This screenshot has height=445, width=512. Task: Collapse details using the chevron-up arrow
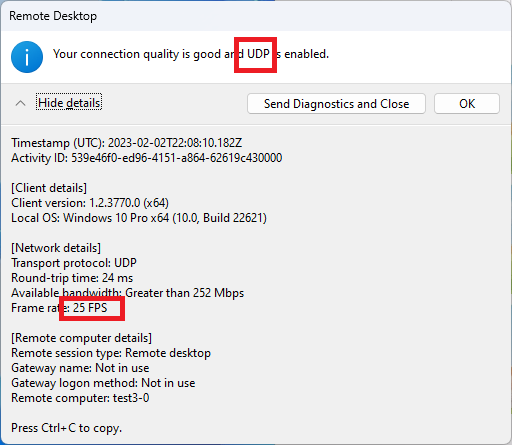coord(20,103)
